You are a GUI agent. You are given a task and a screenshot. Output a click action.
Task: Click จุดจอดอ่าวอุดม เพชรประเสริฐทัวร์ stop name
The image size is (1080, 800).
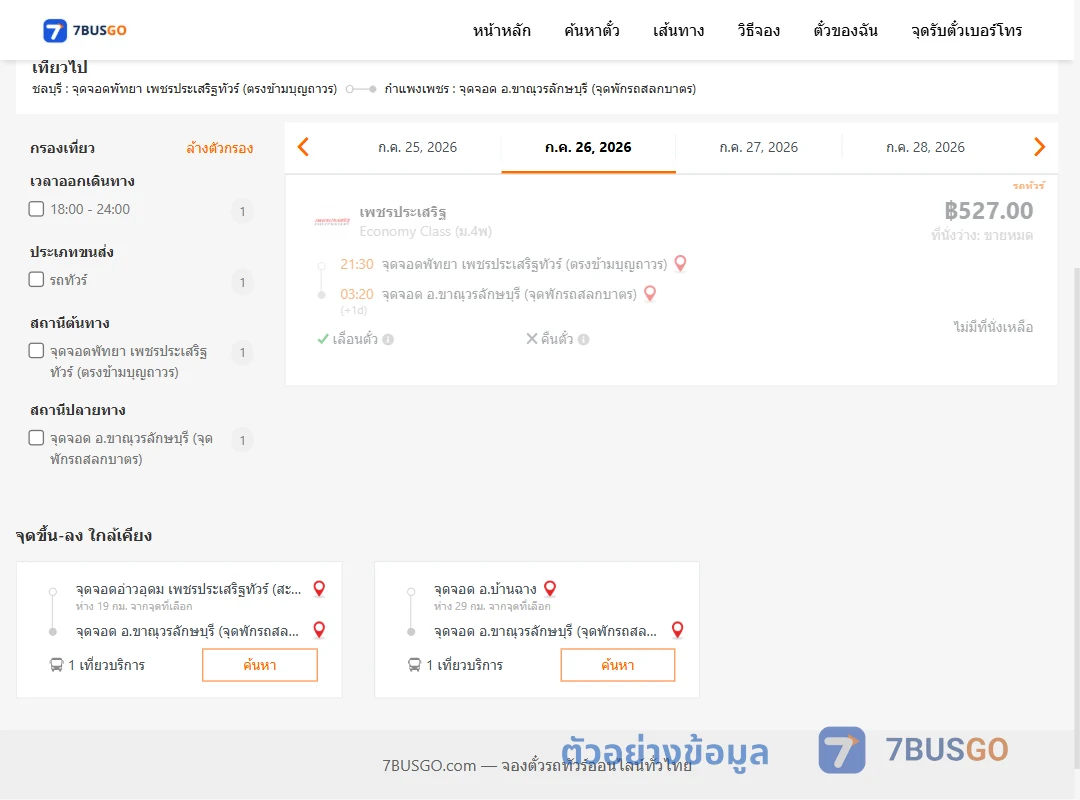(188, 589)
